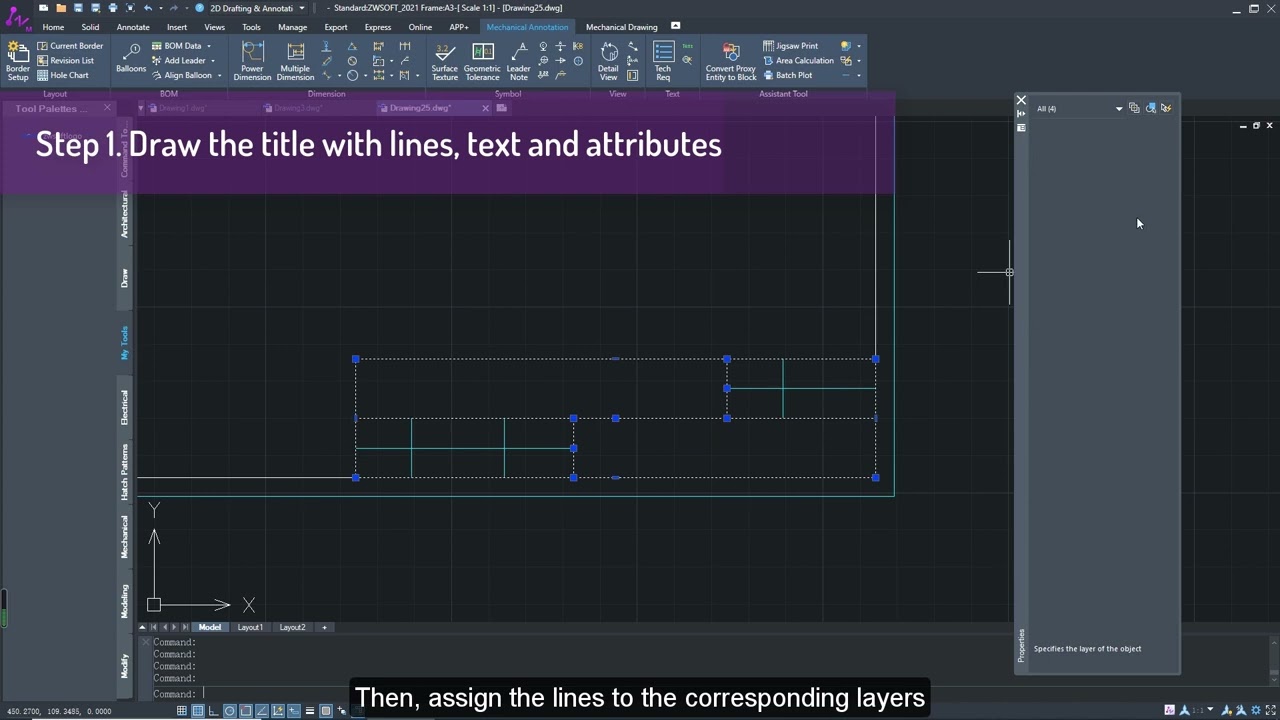Open the Express ribbon tab
1280x720 pixels.
point(378,27)
